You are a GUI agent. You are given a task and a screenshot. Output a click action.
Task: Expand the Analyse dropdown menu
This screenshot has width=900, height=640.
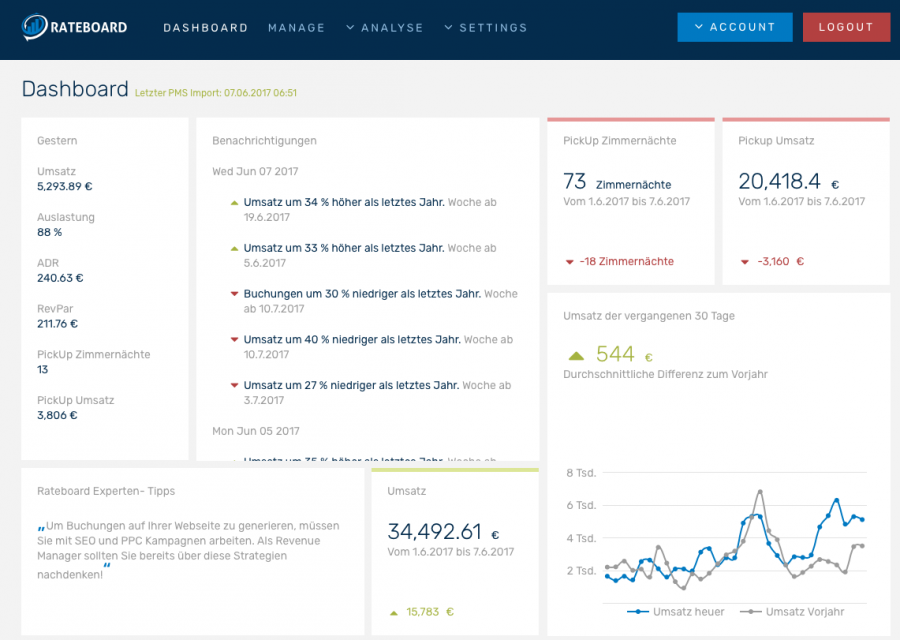(385, 28)
